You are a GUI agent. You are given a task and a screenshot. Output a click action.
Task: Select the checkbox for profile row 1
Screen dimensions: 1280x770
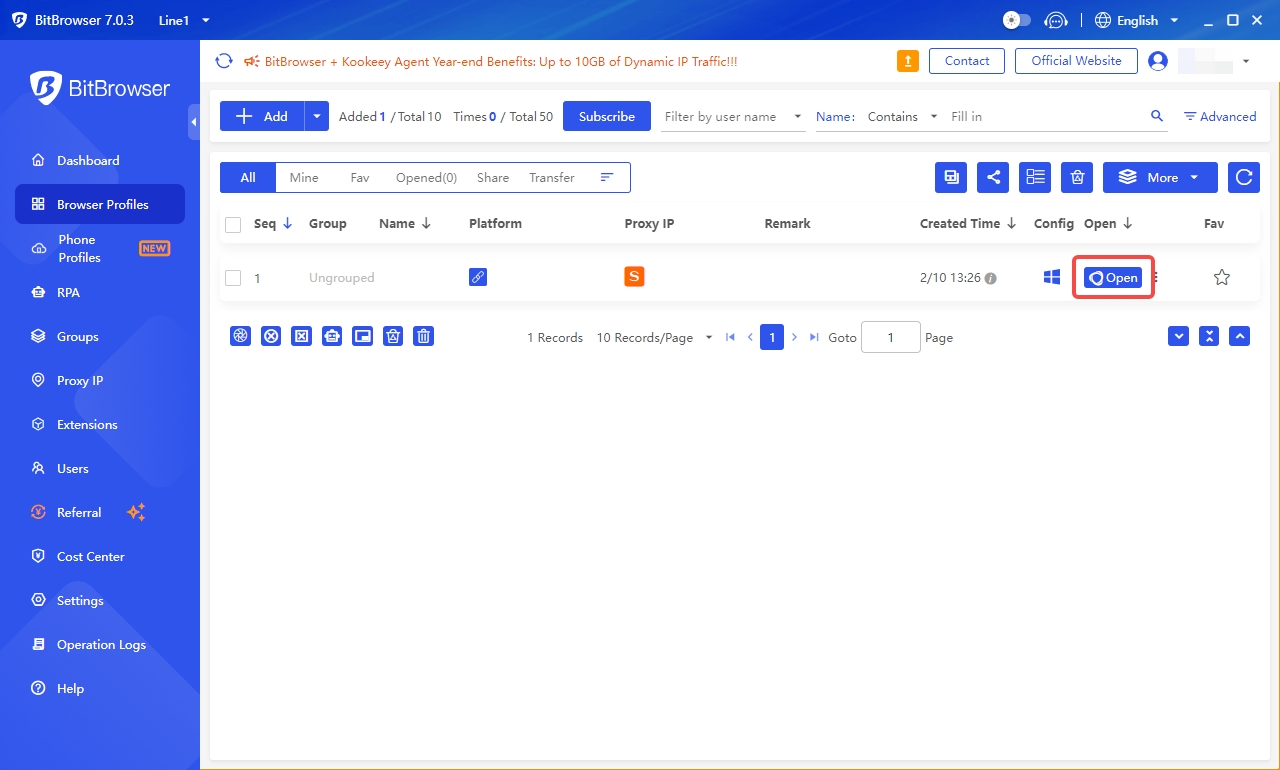tap(233, 278)
